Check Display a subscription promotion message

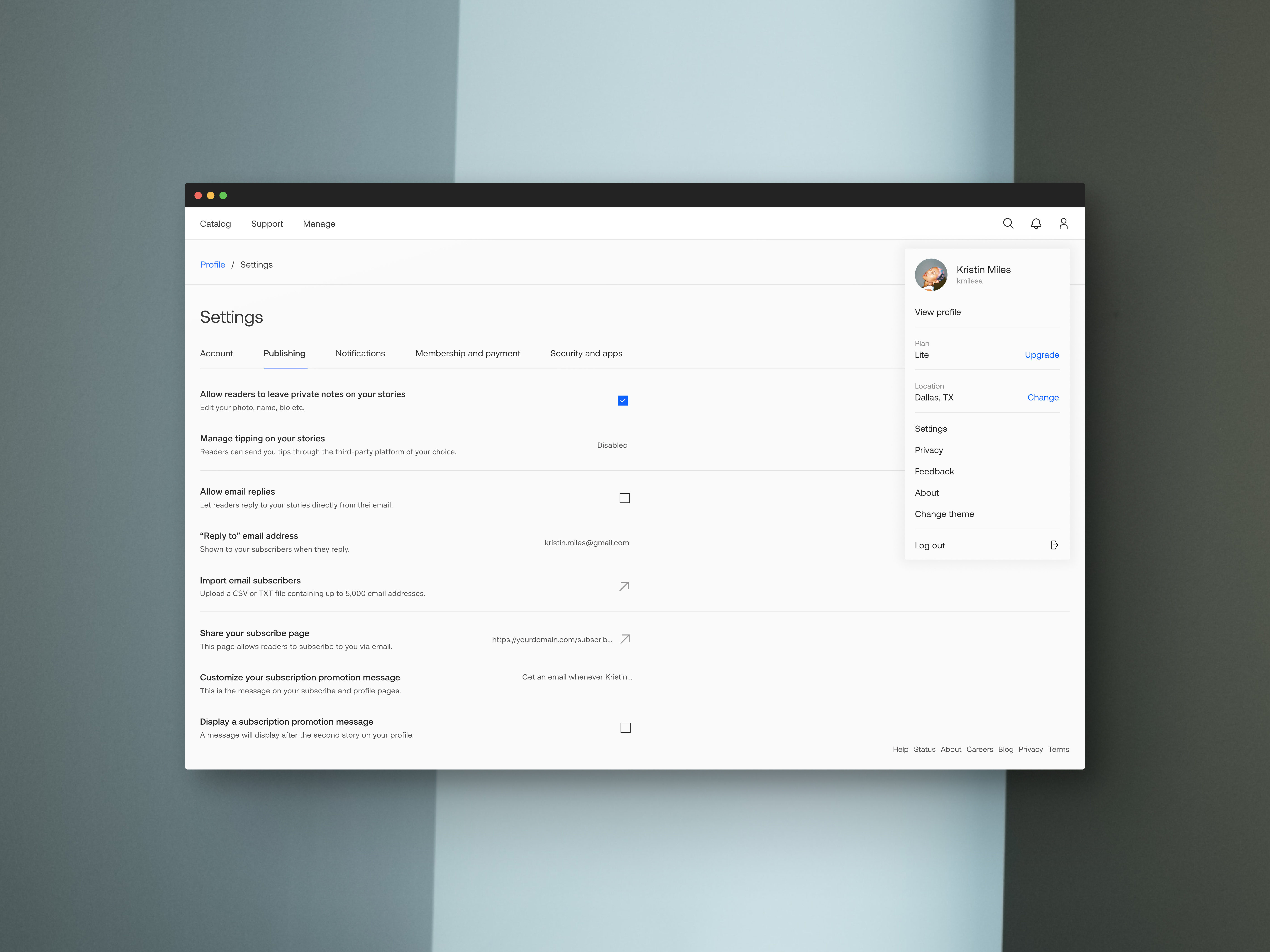[x=625, y=727]
